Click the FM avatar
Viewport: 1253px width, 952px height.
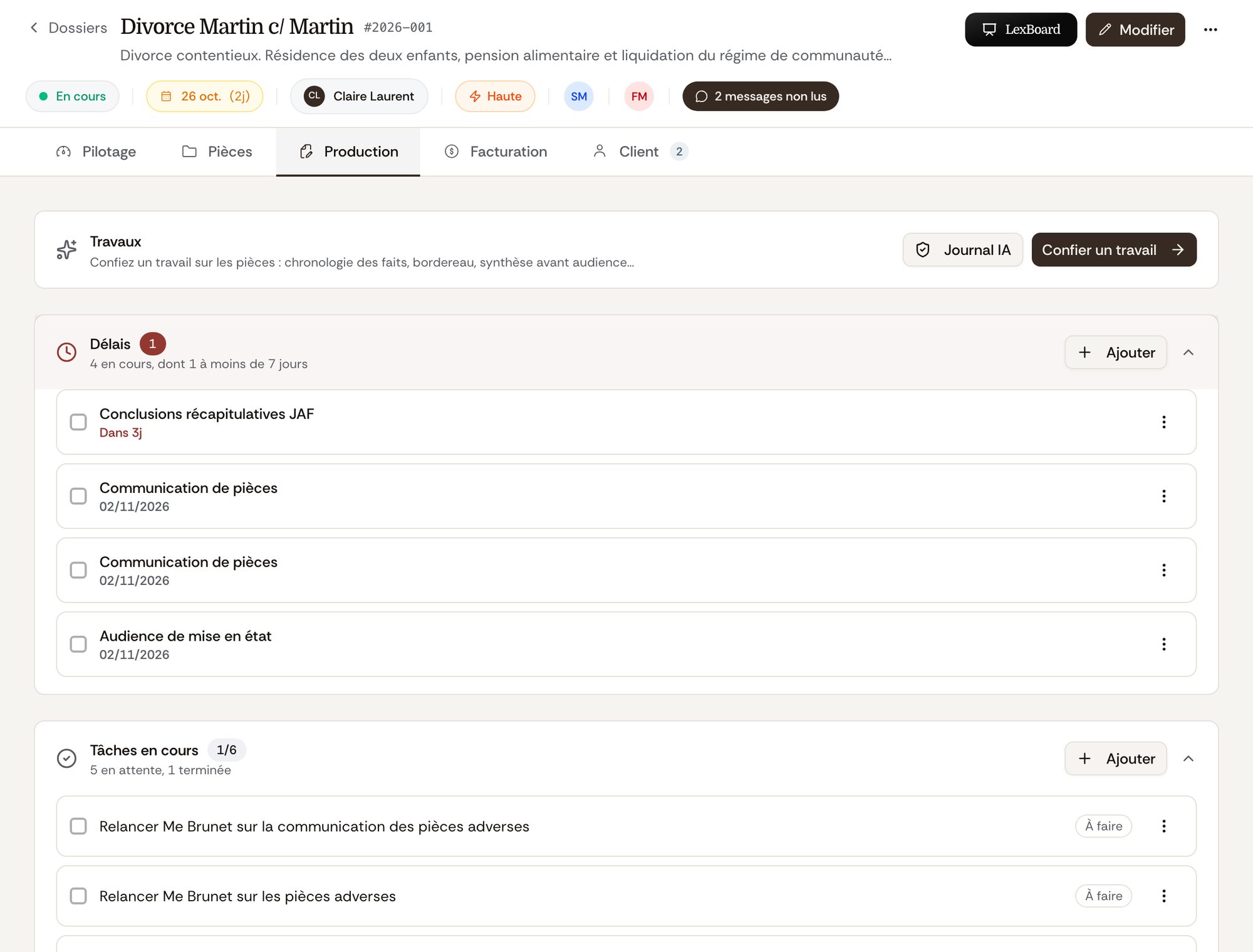click(639, 96)
